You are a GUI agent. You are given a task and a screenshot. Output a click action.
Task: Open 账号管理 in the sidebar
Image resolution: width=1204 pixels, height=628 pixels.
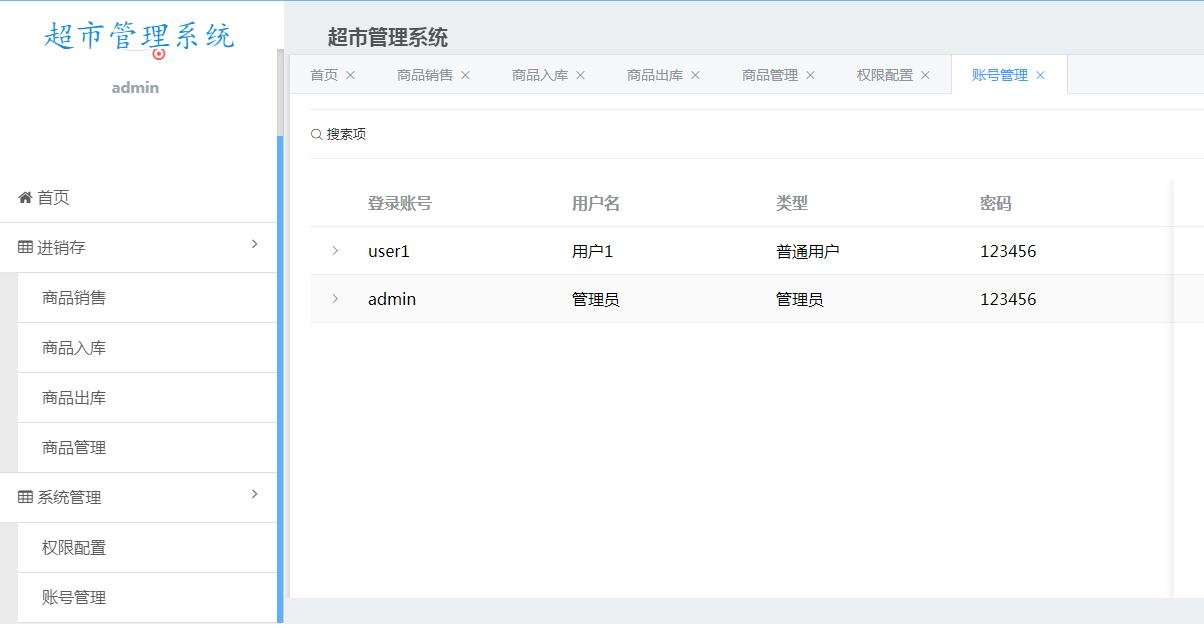click(x=147, y=598)
